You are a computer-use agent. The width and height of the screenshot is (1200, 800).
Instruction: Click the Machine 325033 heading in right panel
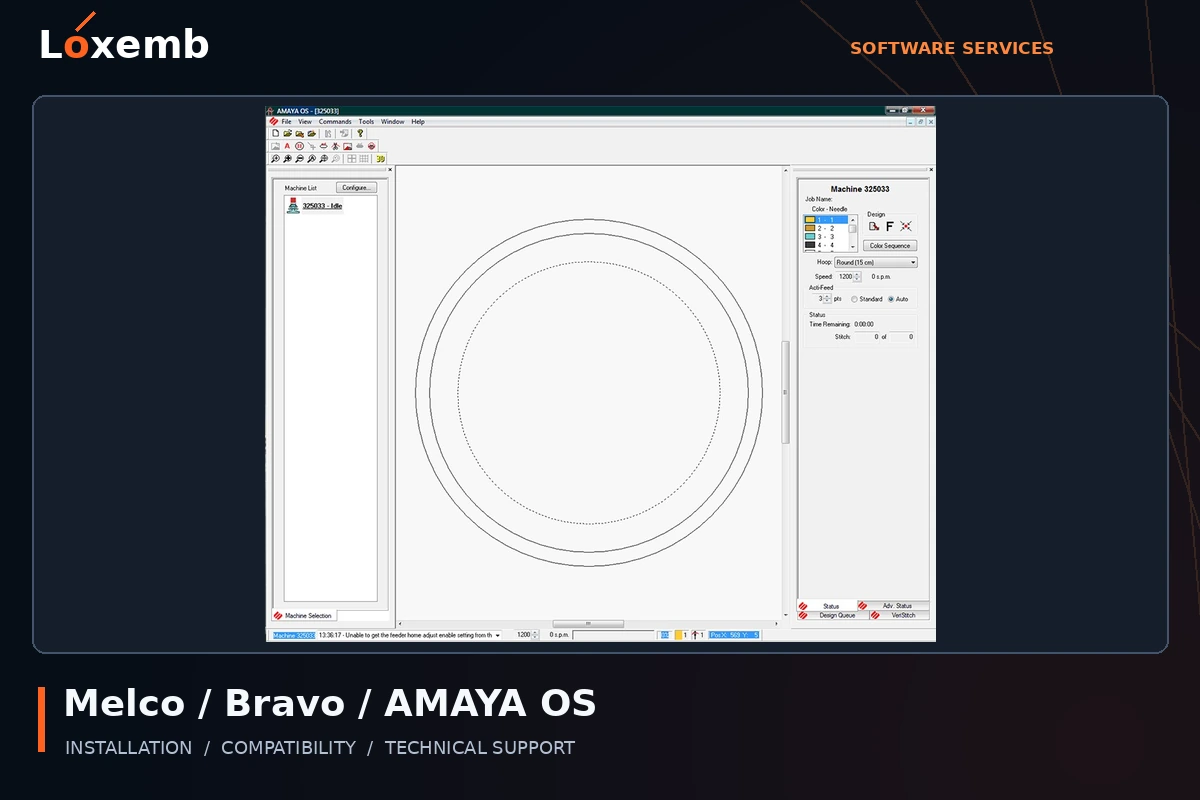(x=860, y=189)
